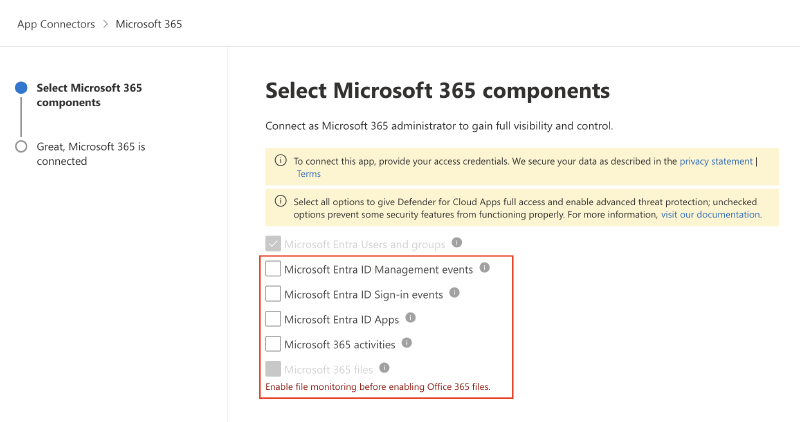Click info icon beside Microsoft 365 files
The height and width of the screenshot is (422, 800).
click(x=384, y=368)
